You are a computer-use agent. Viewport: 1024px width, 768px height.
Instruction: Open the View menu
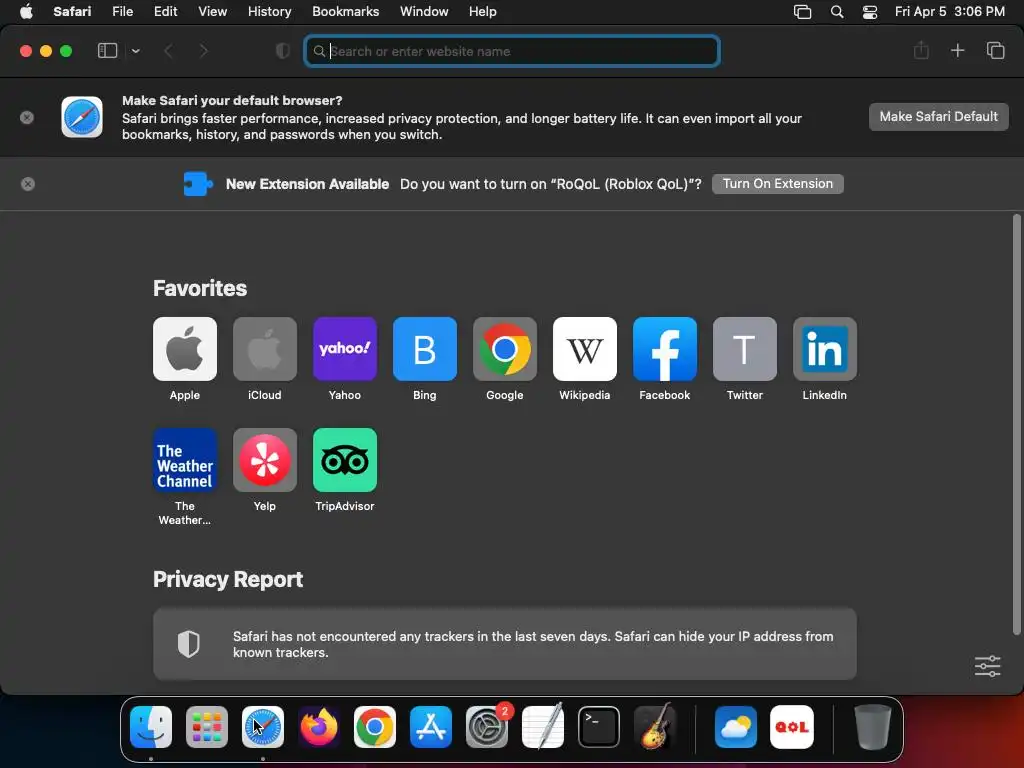point(212,12)
